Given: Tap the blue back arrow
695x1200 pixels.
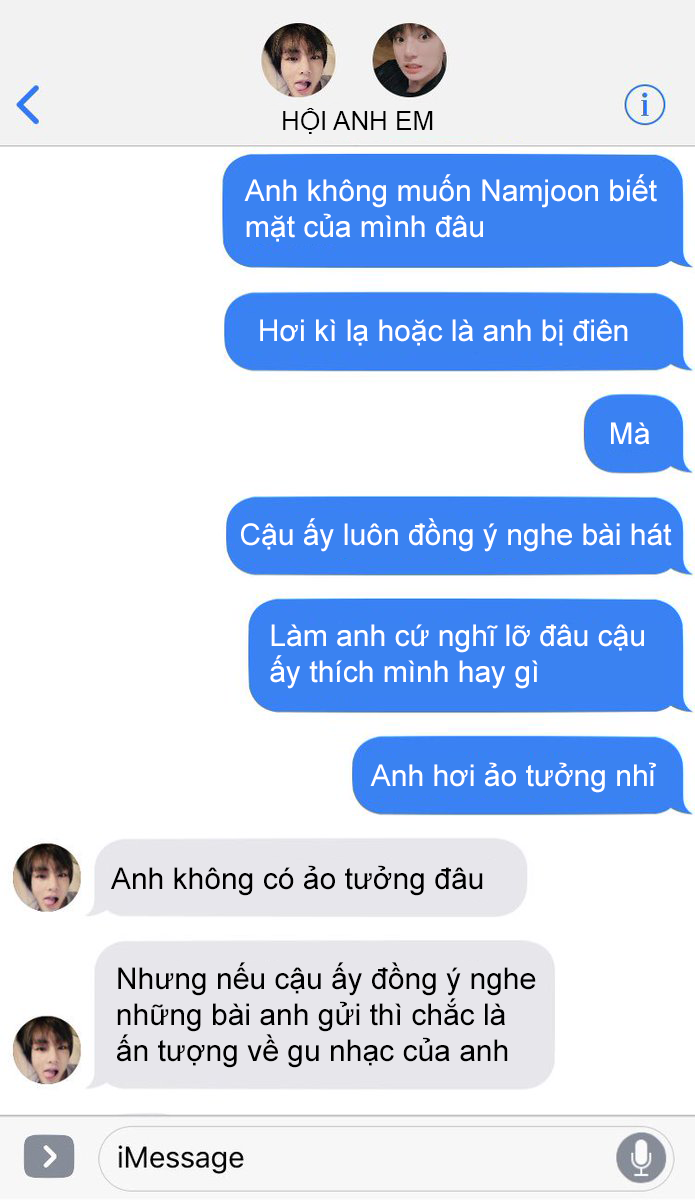Looking at the screenshot, I should [x=28, y=105].
